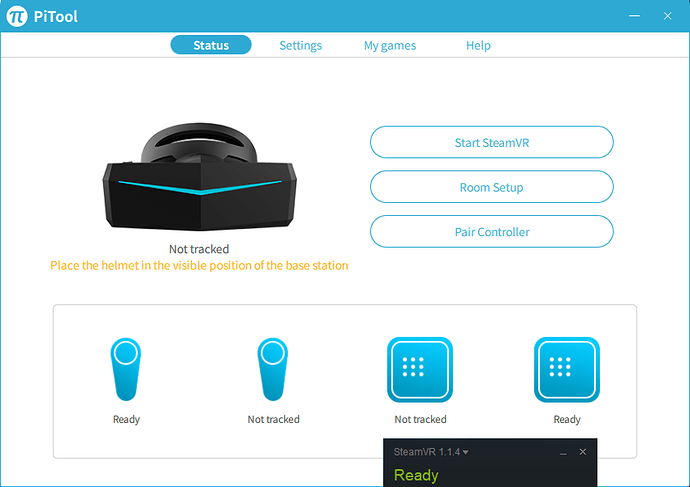
Task: Click the 'Ready' label under left controller
Action: (126, 419)
